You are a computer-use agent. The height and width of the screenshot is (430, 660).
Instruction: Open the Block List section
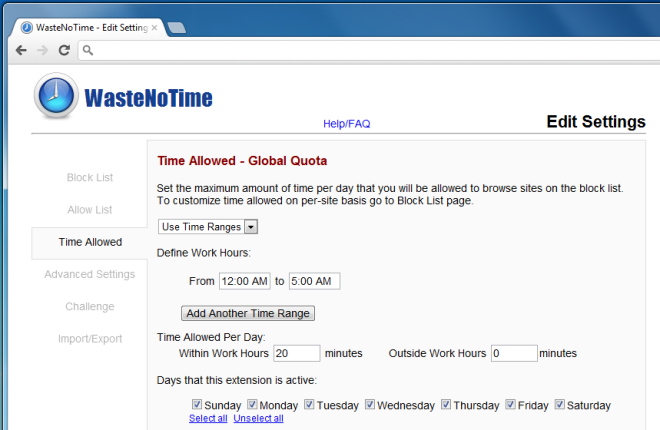(x=90, y=178)
